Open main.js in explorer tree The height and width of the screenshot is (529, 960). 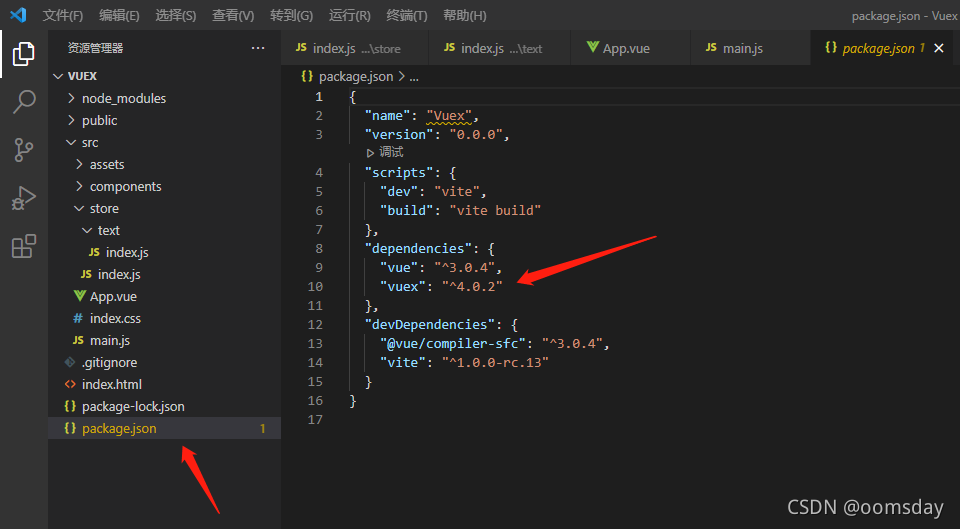[x=164, y=340]
